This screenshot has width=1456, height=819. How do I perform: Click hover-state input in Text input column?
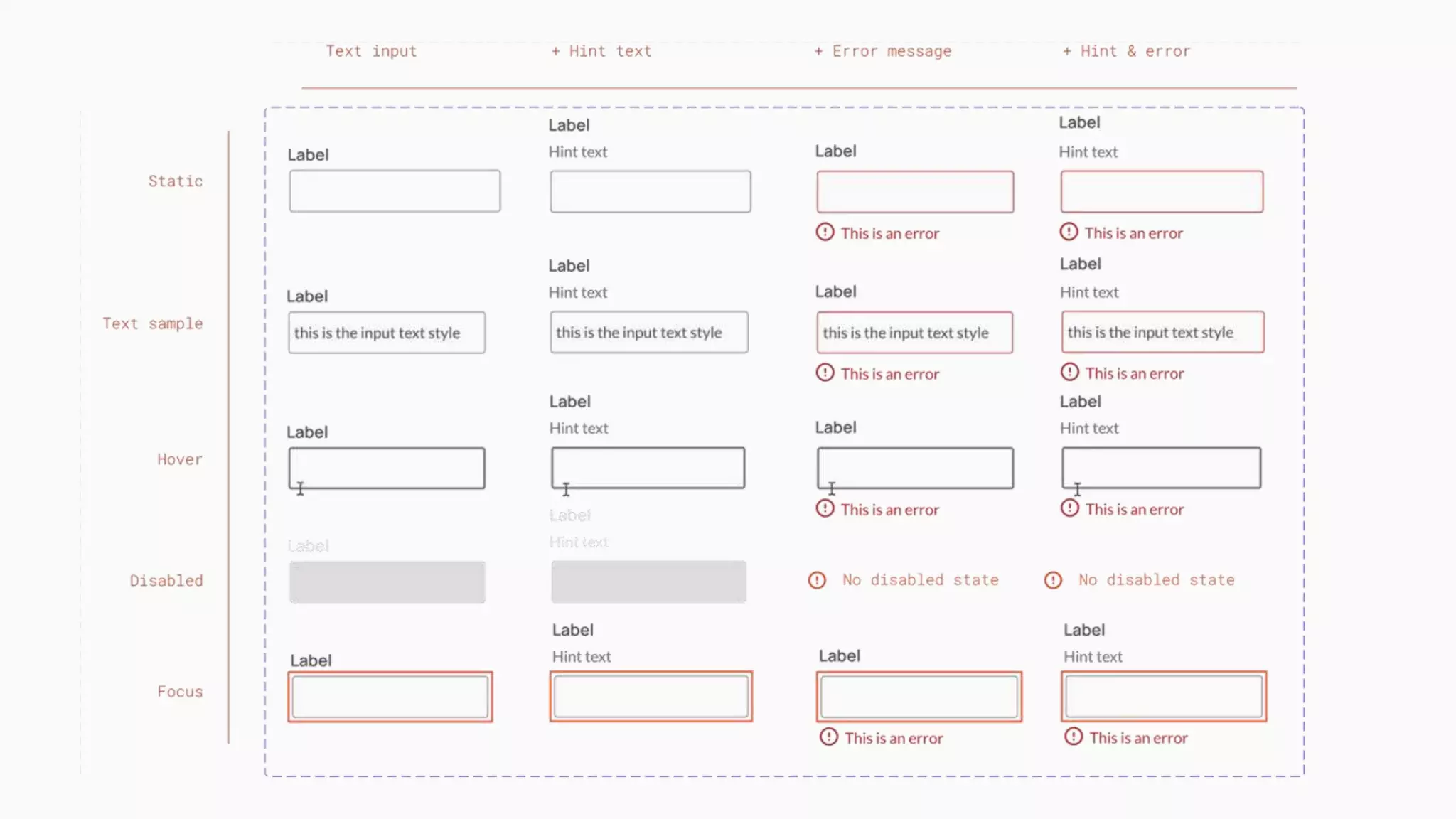(387, 468)
